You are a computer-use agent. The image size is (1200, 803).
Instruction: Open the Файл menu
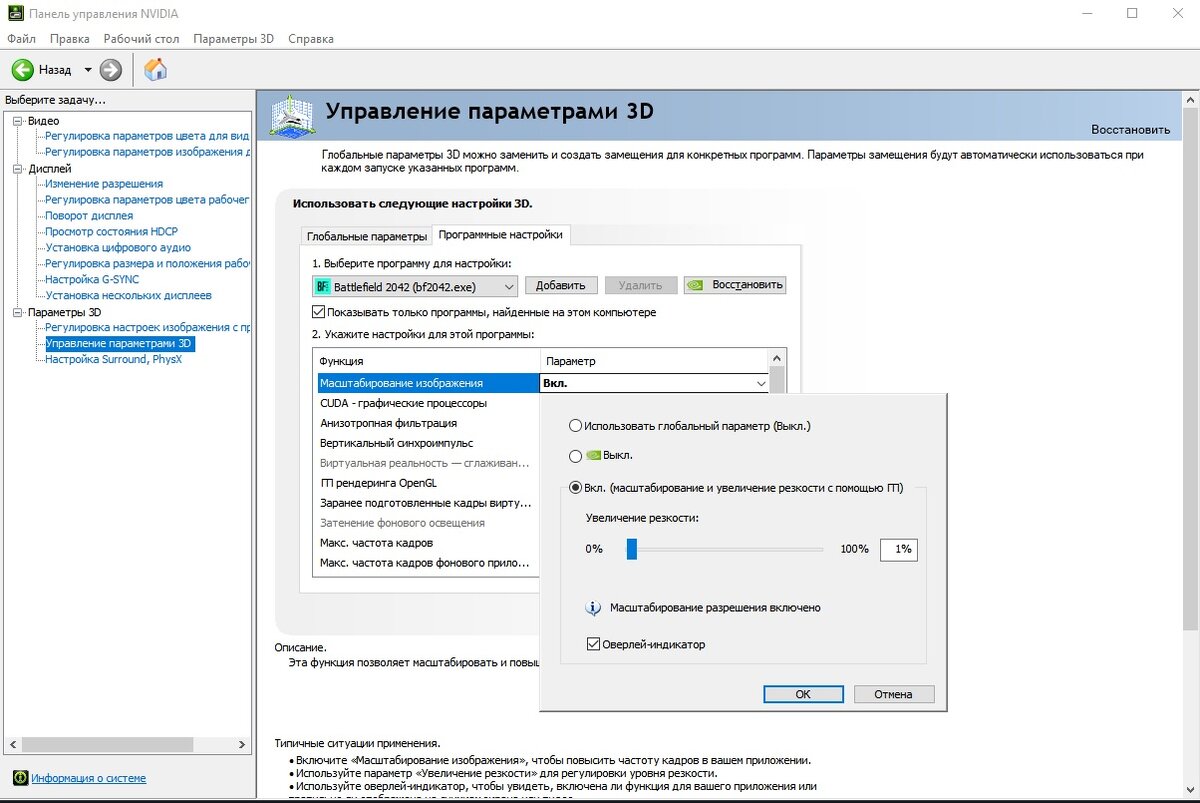coord(21,39)
